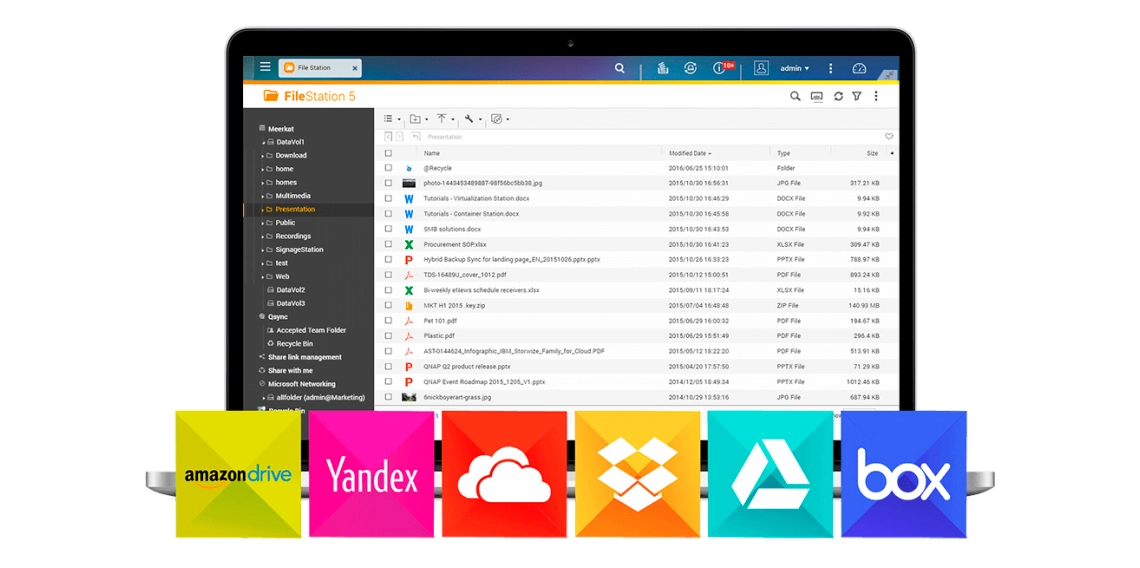Click the create folder icon
This screenshot has width=1140, height=568.
click(x=415, y=119)
